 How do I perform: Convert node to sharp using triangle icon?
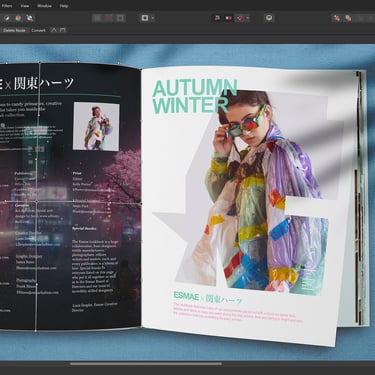click(54, 30)
